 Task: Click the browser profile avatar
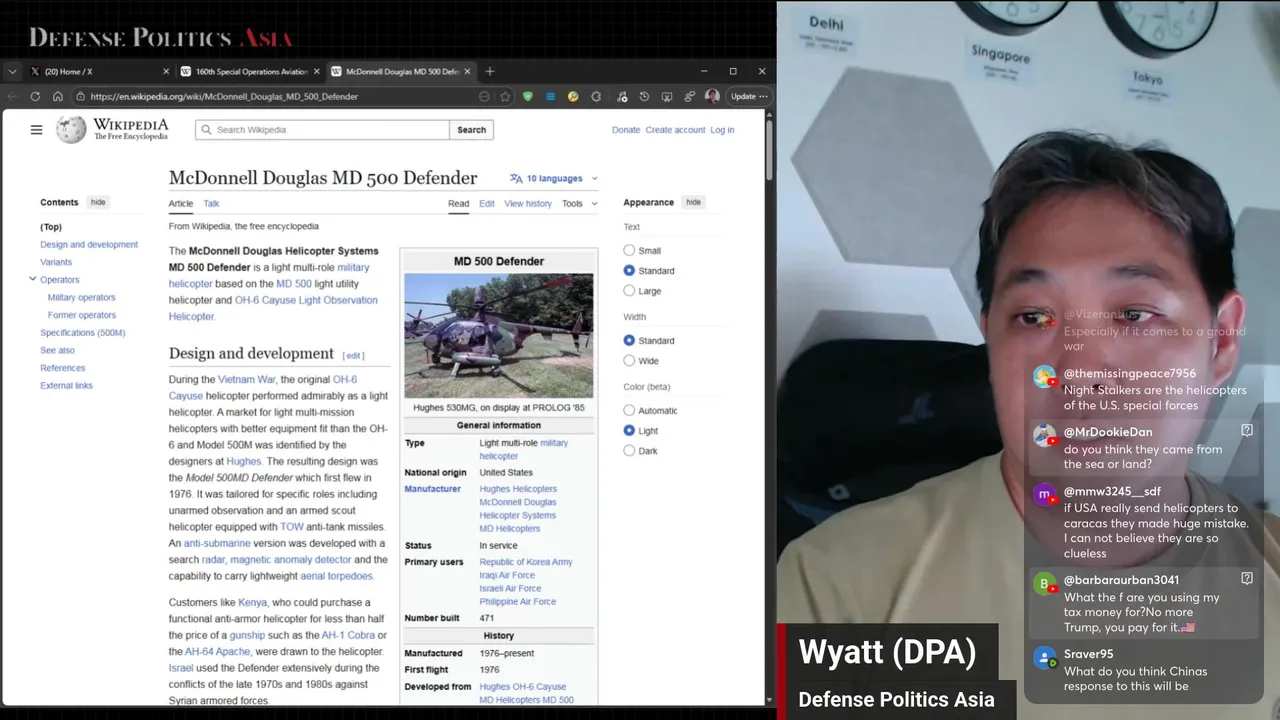coord(712,97)
